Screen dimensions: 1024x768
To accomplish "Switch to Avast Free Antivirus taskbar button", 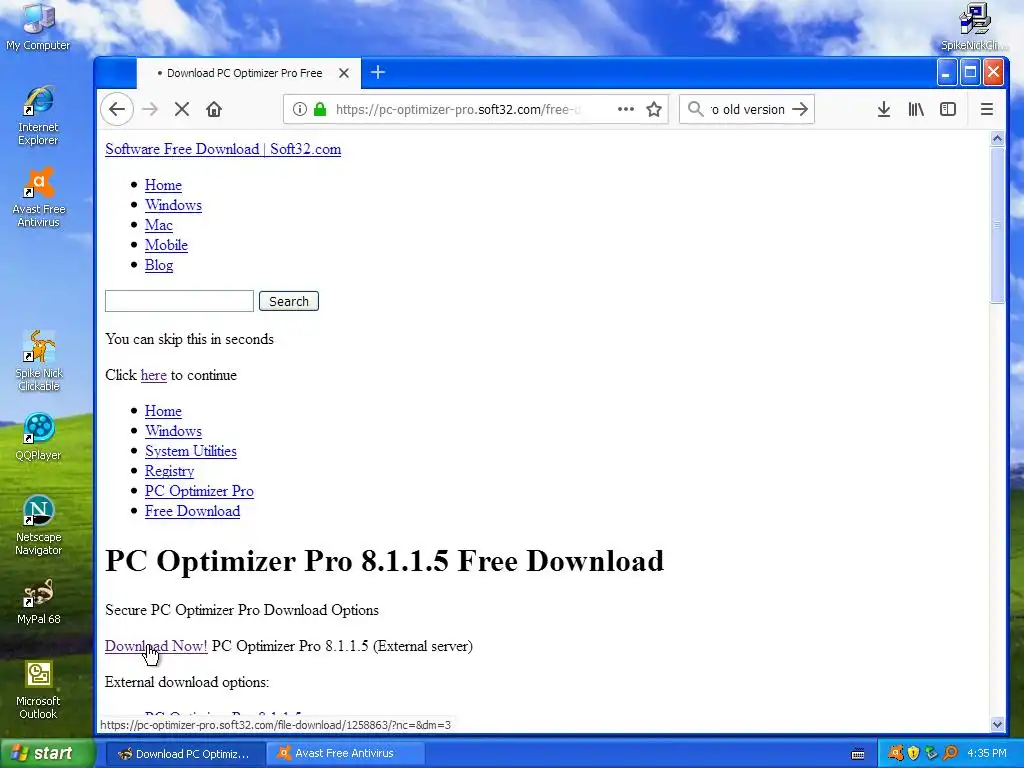I will pos(346,753).
